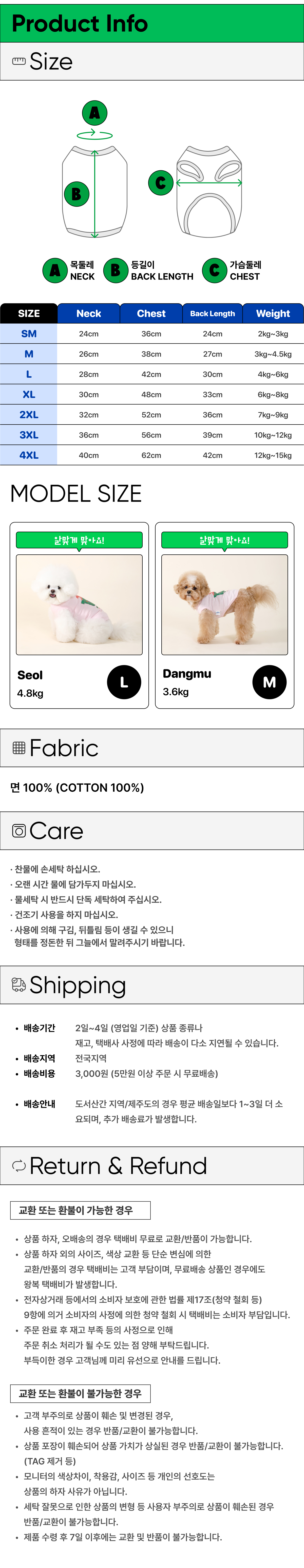Click the '교환 또는 환불이 가능한 경우' box
Viewport: 304px width, 1568px height.
tap(80, 1210)
